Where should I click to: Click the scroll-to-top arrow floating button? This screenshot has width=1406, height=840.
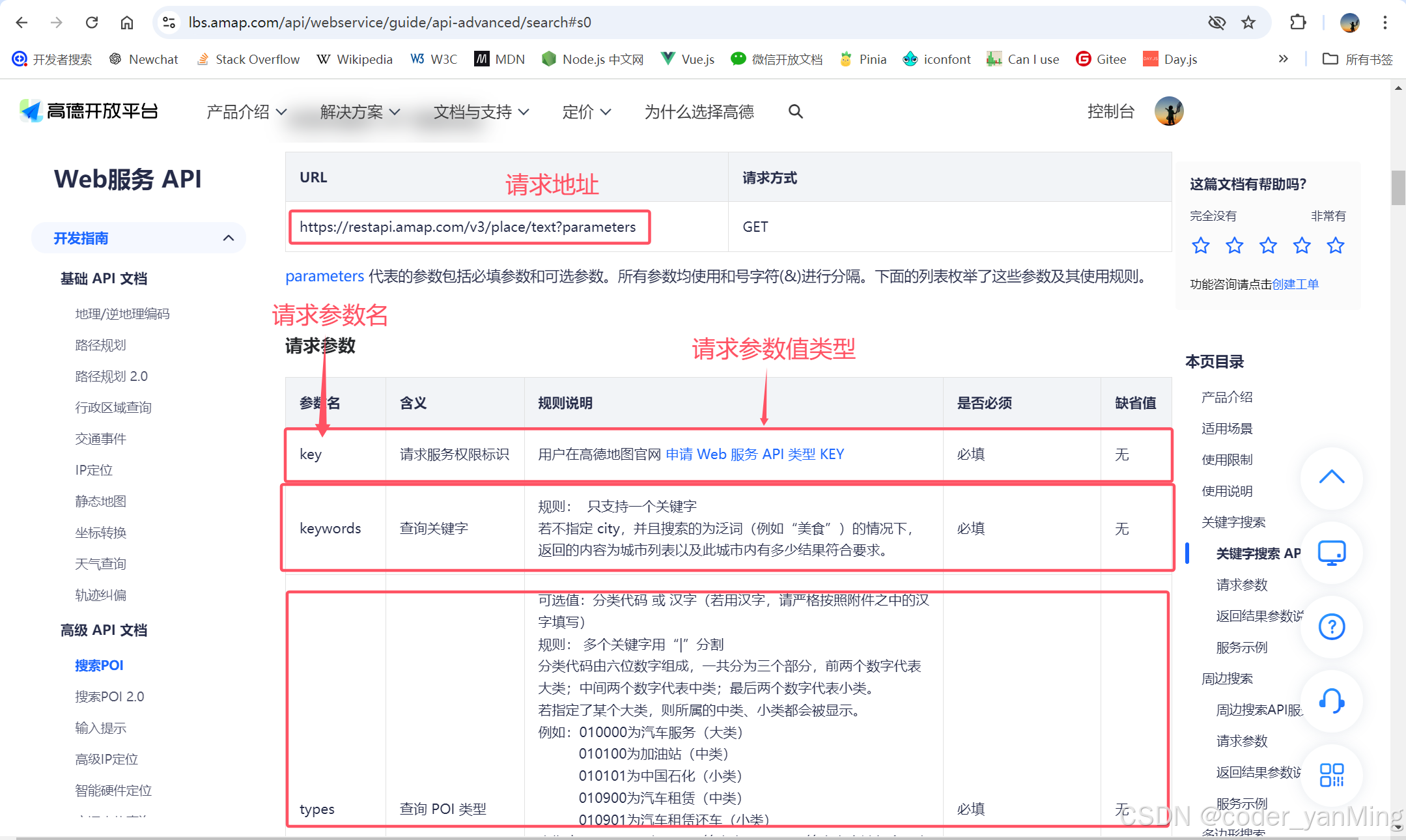[x=1331, y=477]
